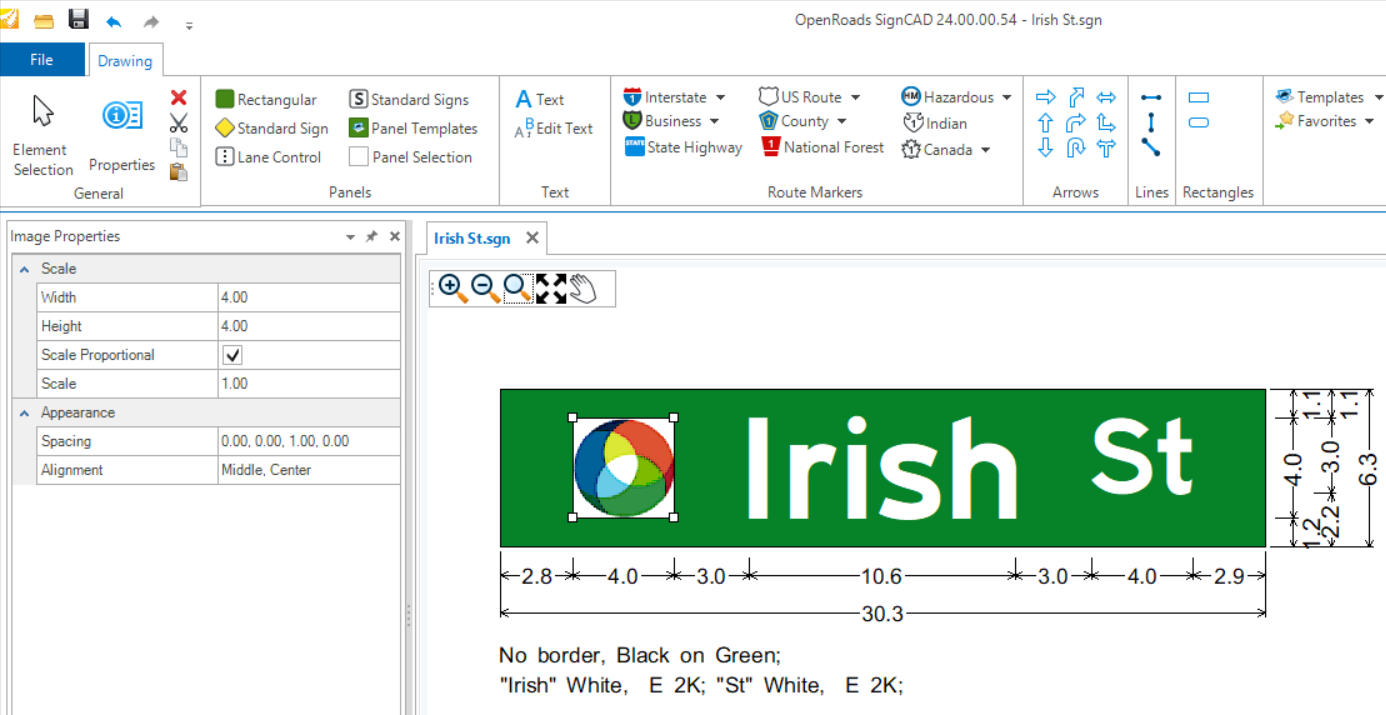The height and width of the screenshot is (715, 1386).
Task: Select the Pan hand tool
Action: pyautogui.click(x=583, y=289)
